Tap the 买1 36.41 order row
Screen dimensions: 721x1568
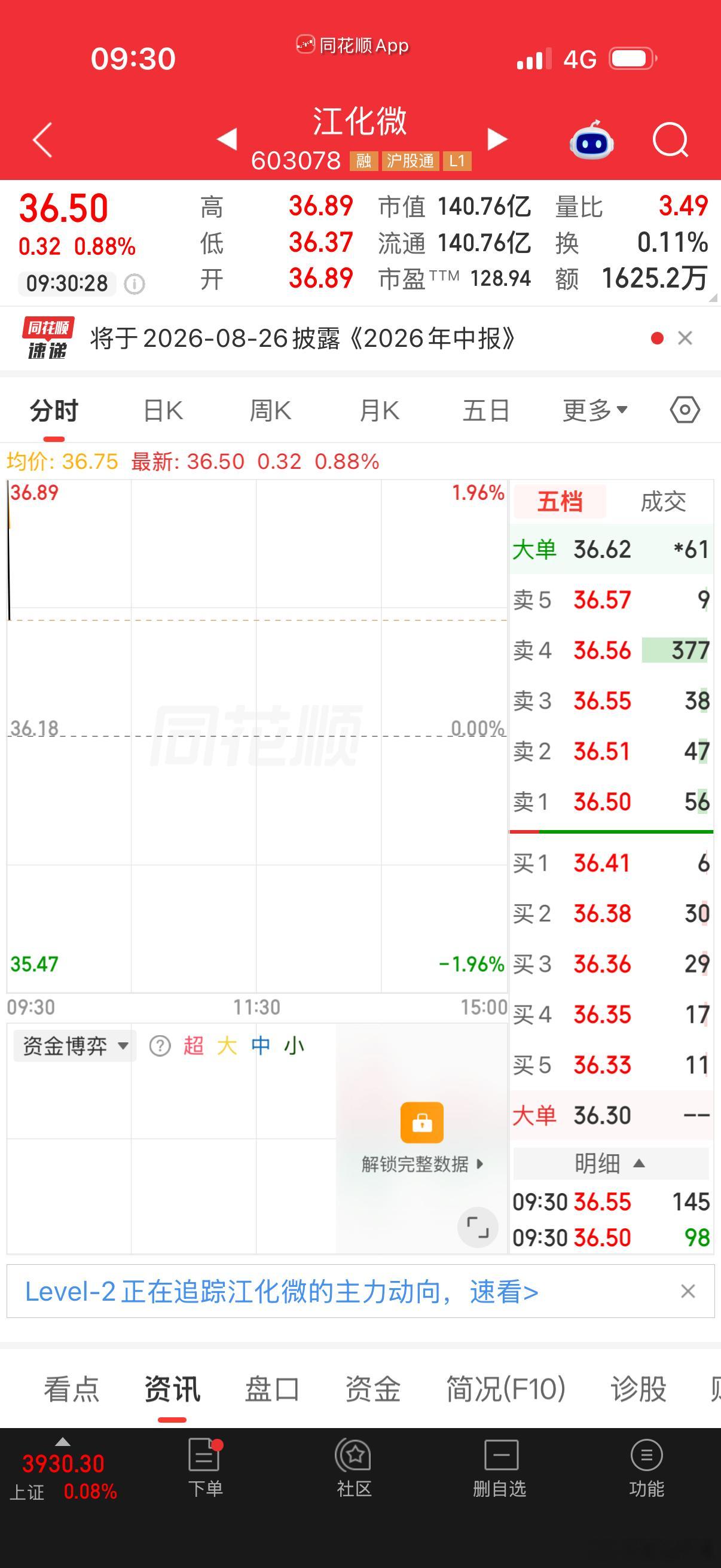coord(611,863)
